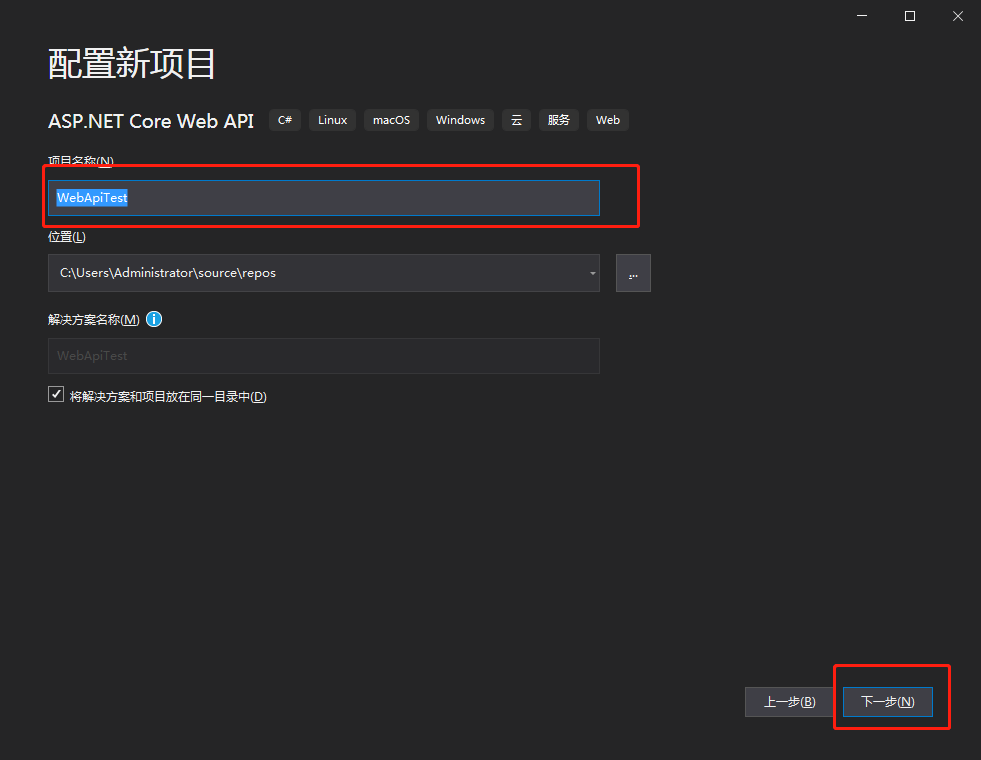Click the 服务 (service) tag
This screenshot has width=981, height=760.
tap(558, 119)
